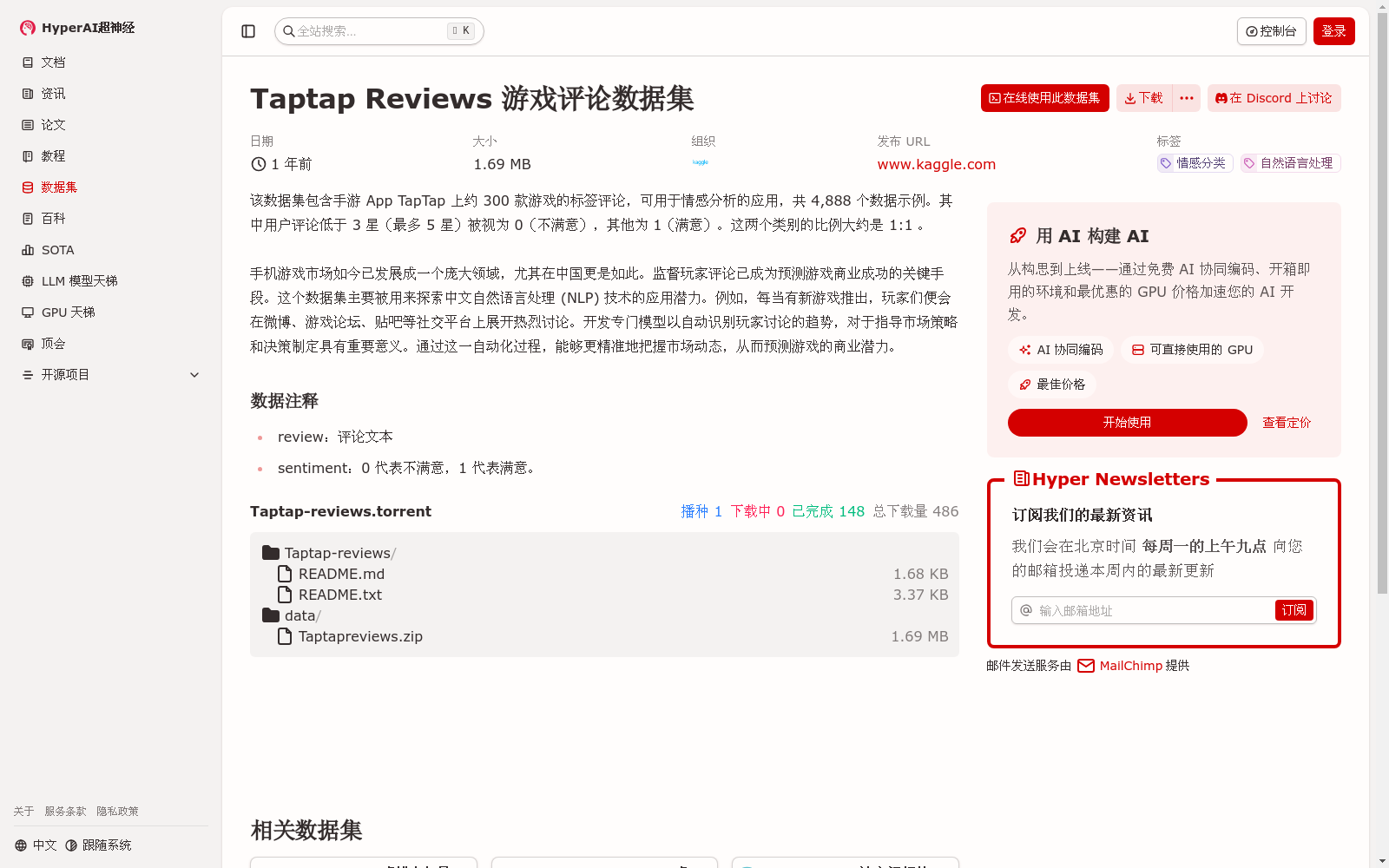
Task: Open the more options ellipsis menu
Action: 1186,98
